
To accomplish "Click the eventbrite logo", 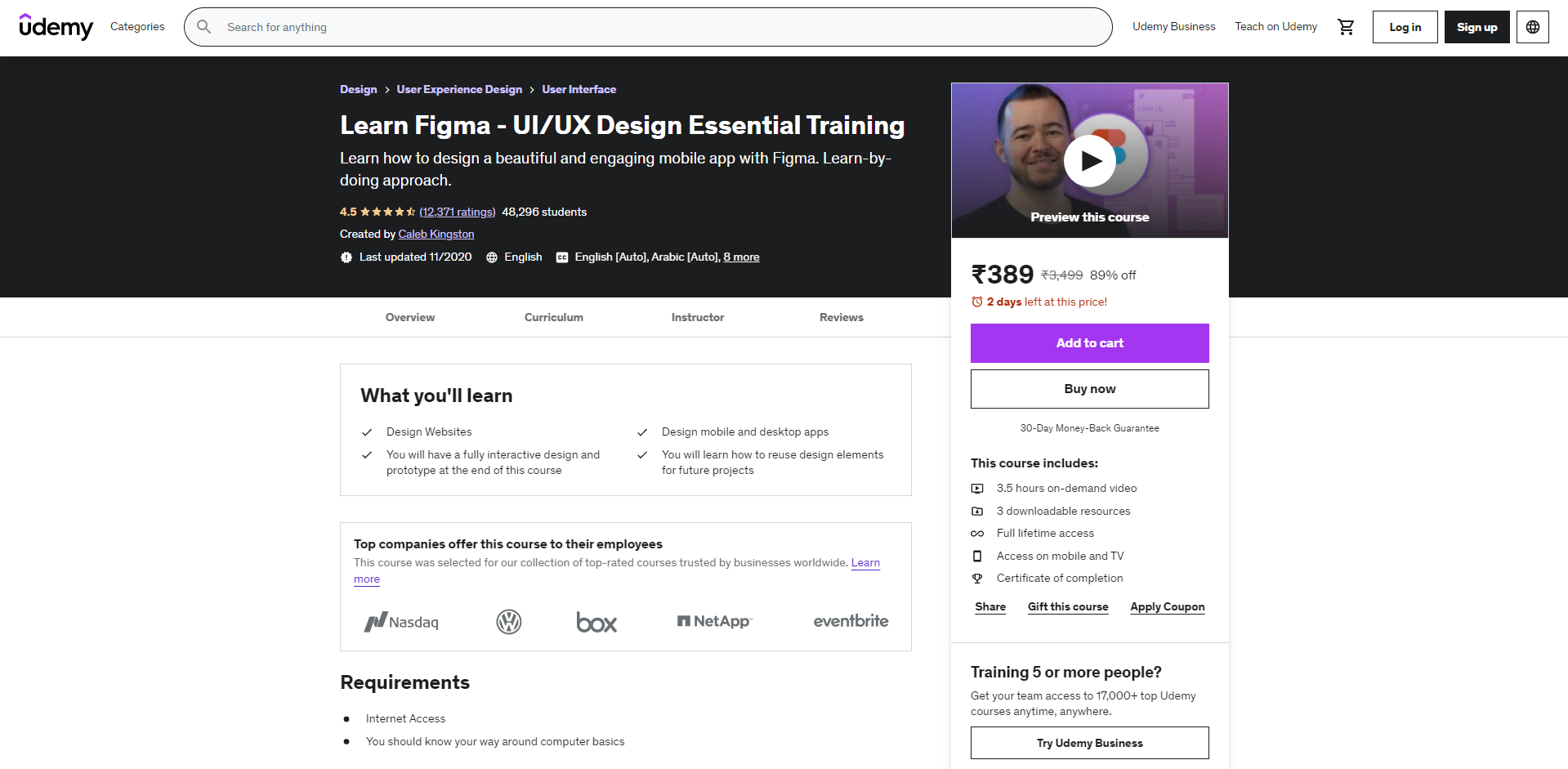I will coord(851,621).
